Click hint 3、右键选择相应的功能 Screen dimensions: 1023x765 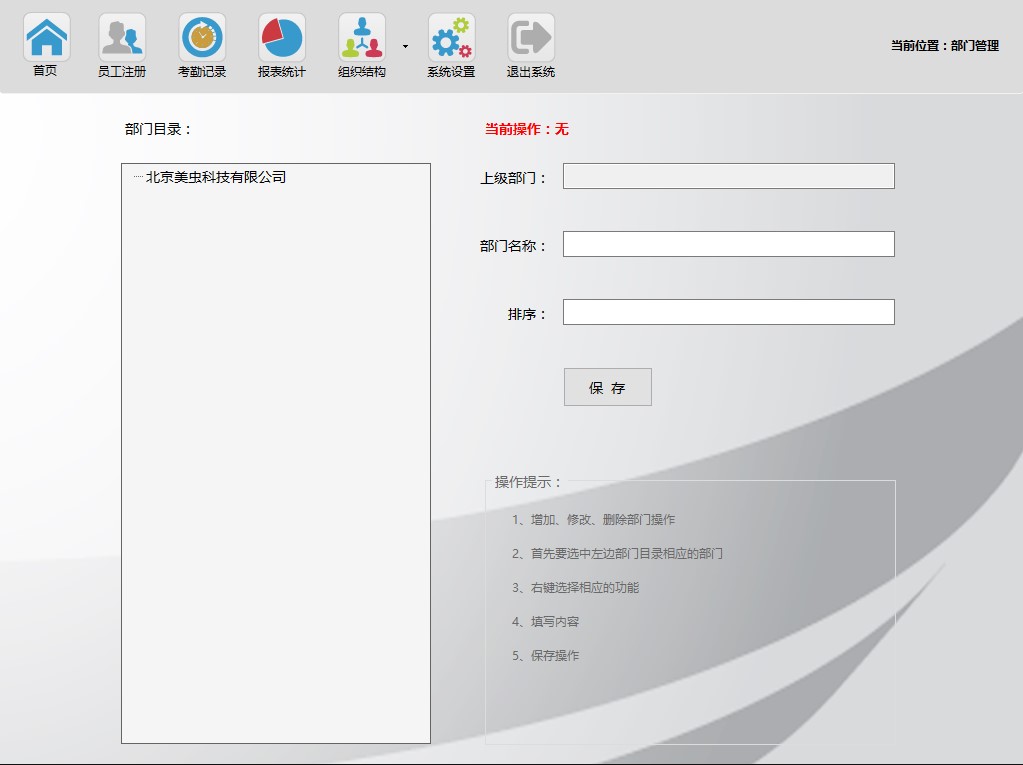(575, 588)
